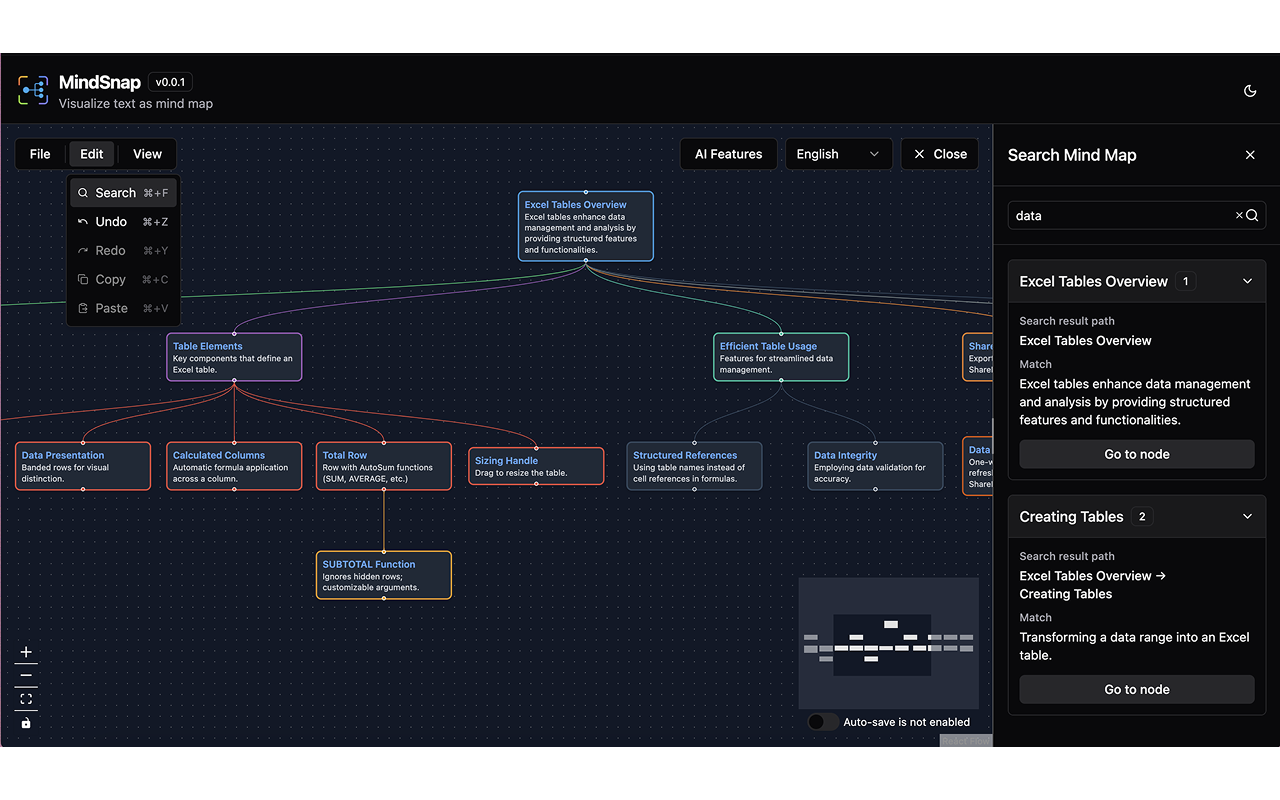This screenshot has width=1280, height=800.
Task: Toggle dark mode with the moon icon
Action: coord(1250,90)
